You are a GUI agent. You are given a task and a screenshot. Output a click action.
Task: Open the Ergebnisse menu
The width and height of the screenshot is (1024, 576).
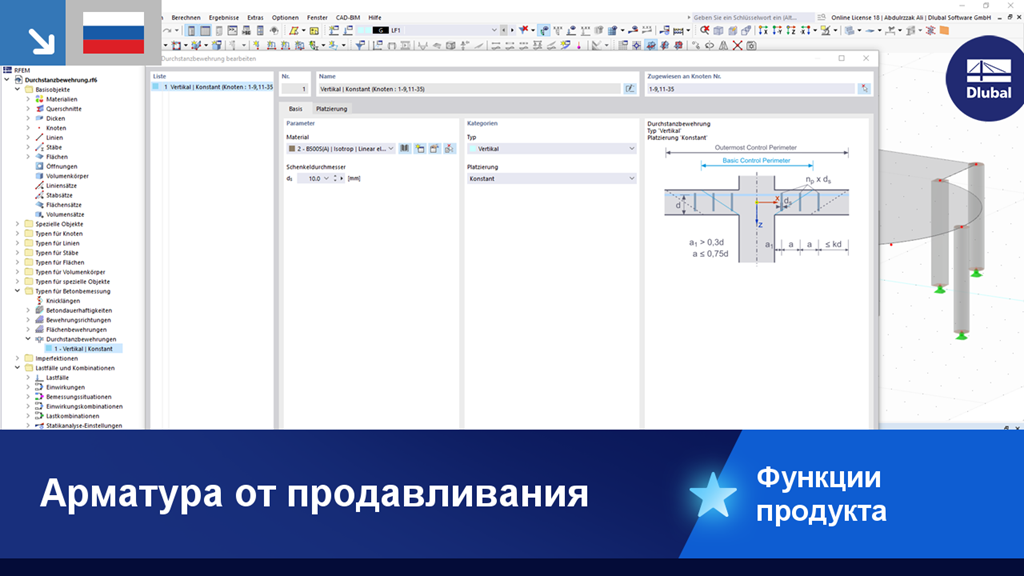tap(223, 18)
